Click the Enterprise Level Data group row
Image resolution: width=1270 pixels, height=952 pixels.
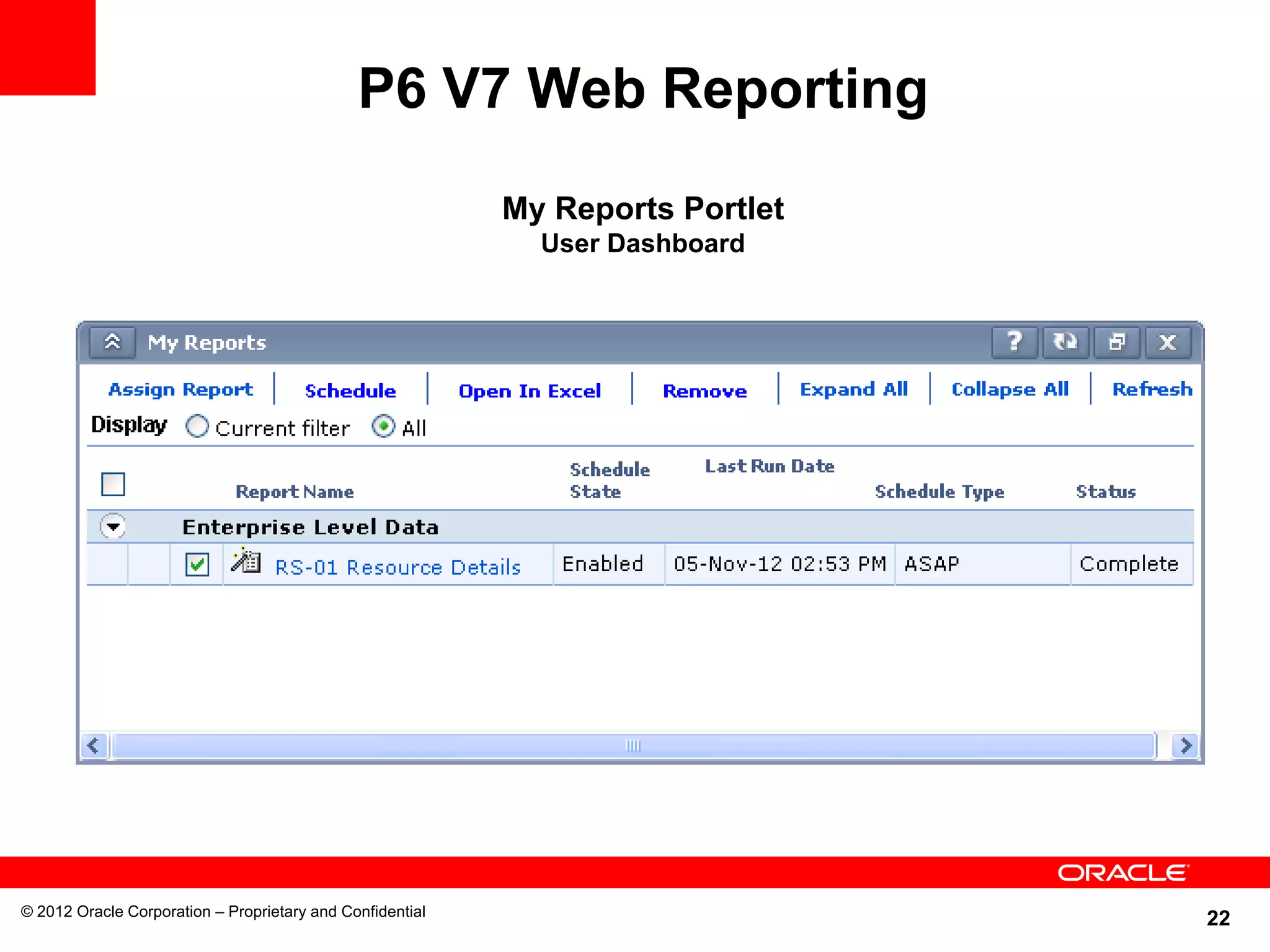pos(640,527)
